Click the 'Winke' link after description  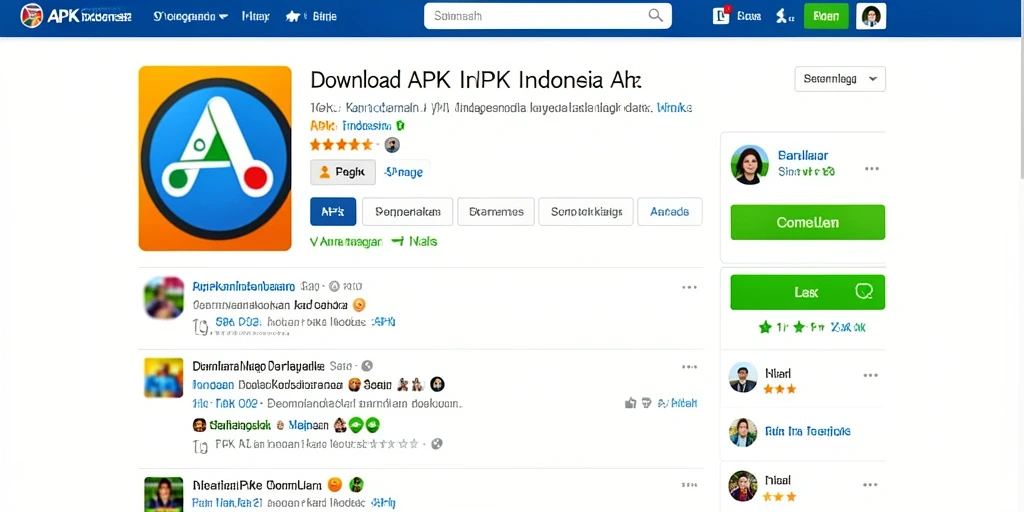pyautogui.click(x=675, y=107)
